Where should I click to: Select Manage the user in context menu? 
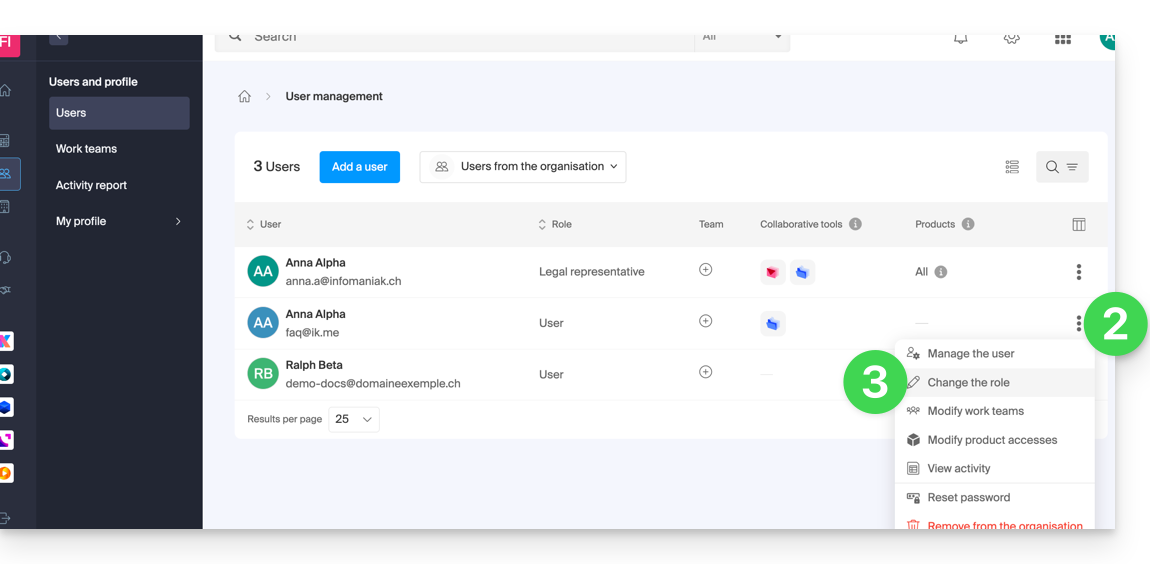tap(995, 354)
